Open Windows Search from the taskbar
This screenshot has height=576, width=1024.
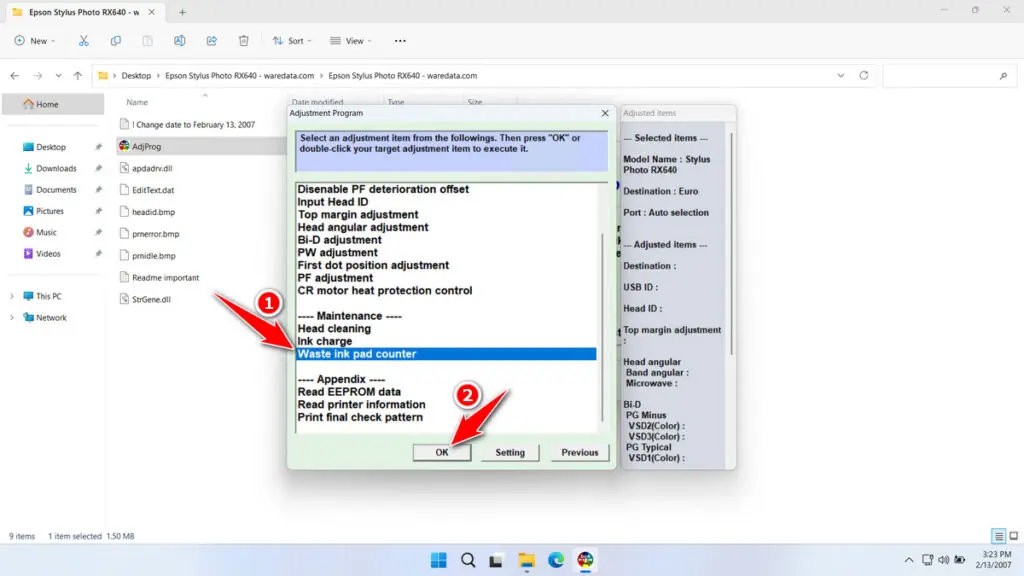(468, 559)
